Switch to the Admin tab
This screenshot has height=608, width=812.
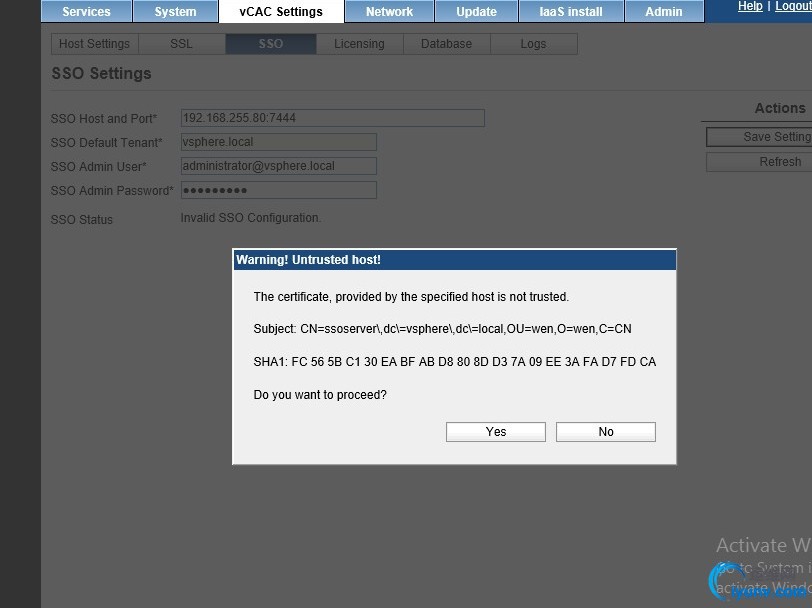664,11
